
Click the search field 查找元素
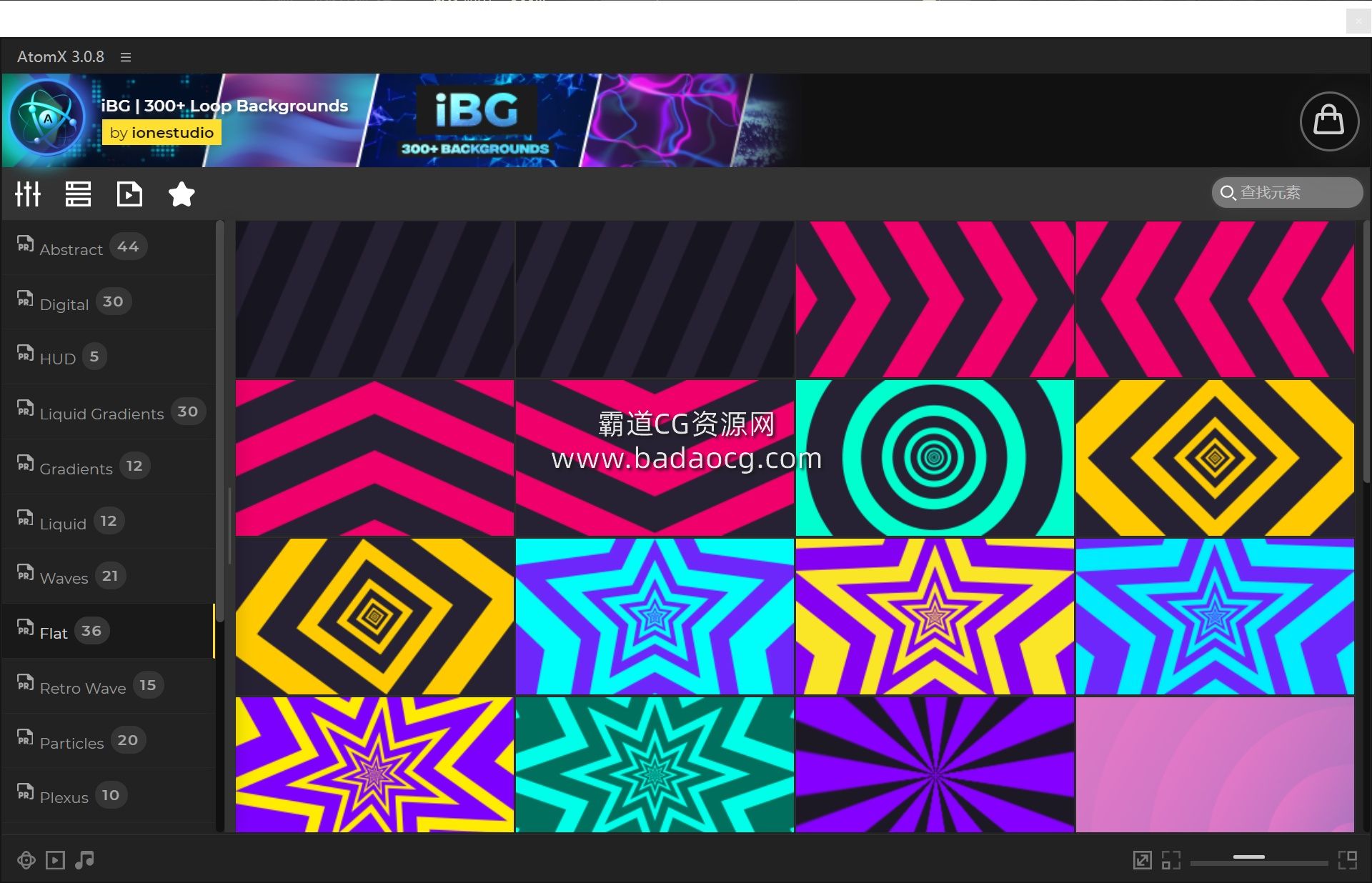[x=1287, y=192]
